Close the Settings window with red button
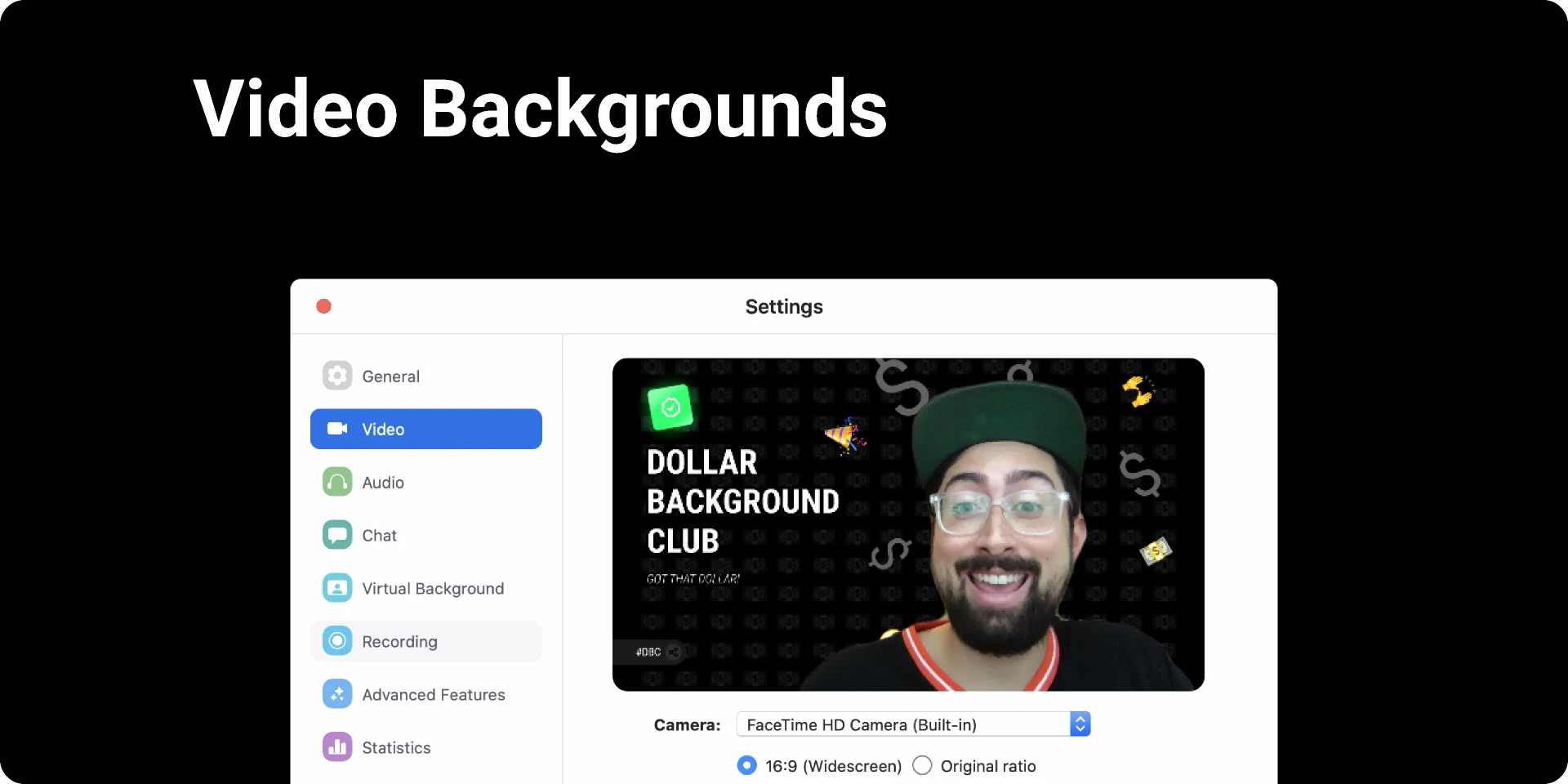The image size is (1568, 784). tap(323, 306)
